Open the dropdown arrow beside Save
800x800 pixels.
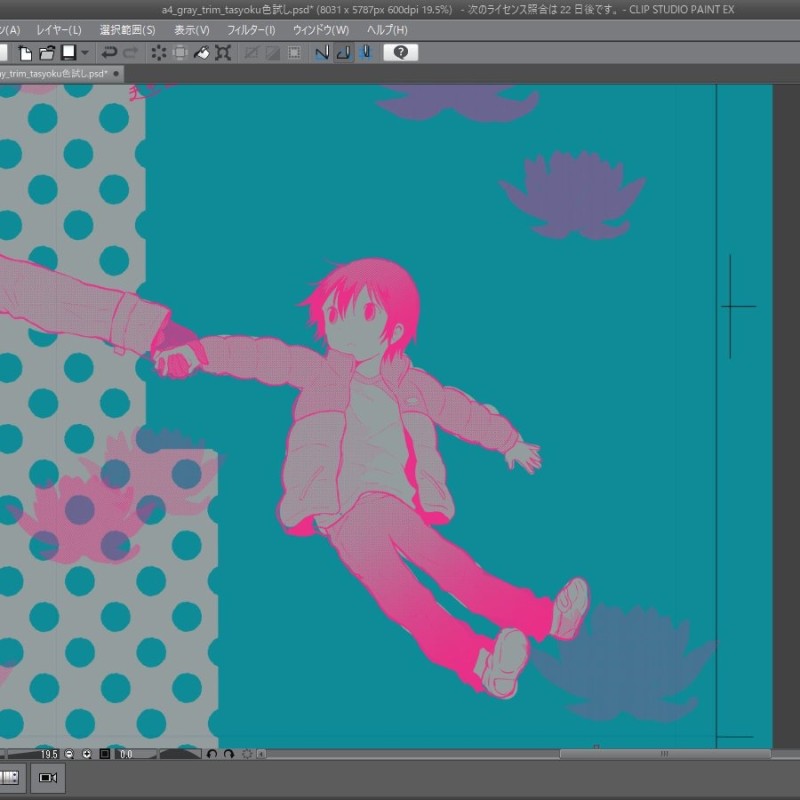click(x=85, y=52)
